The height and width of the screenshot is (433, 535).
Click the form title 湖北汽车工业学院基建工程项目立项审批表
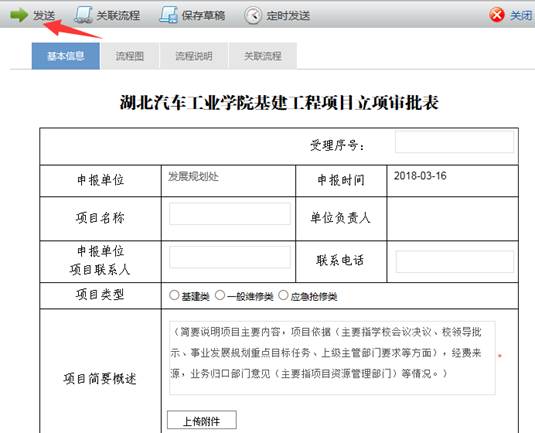pos(279,102)
